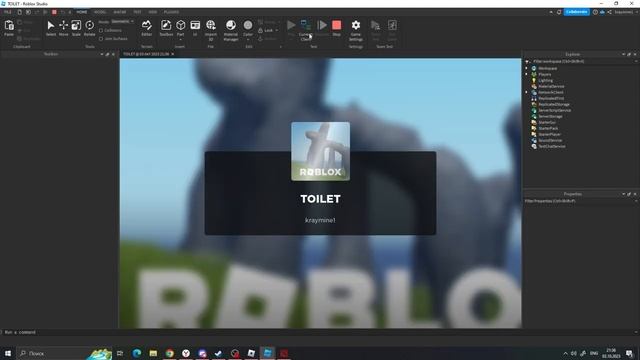Screen dimensions: 640x360
Task: Select TextChatService in Explorer
Action: click(552, 146)
